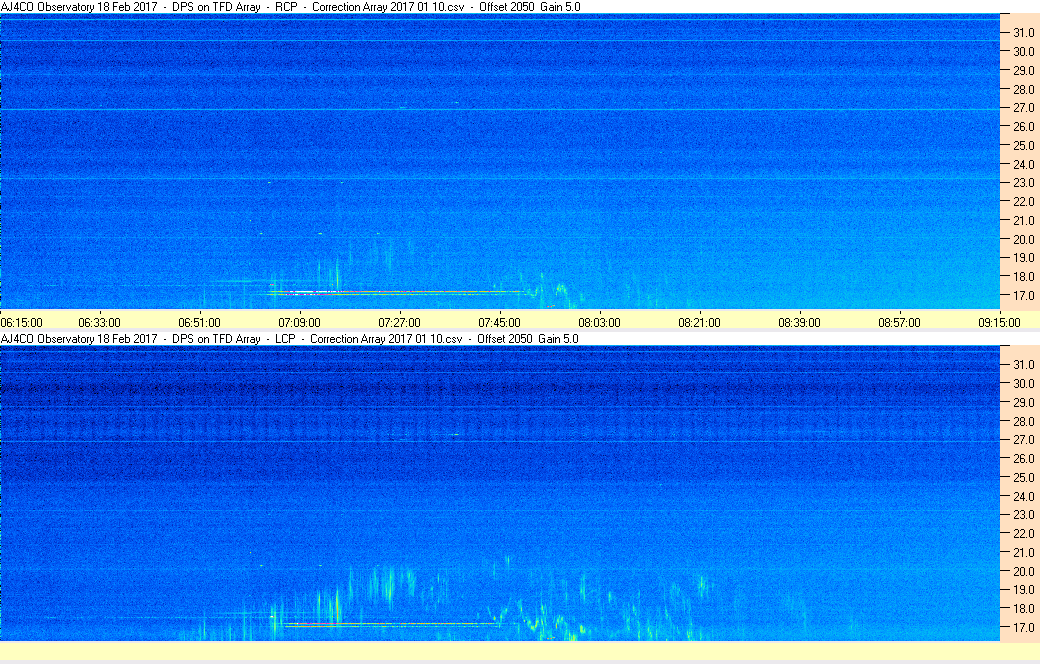Screen dimensions: 1040x664
Task: Click the 31.0 frequency label on LCP plot
Action: 1023,365
